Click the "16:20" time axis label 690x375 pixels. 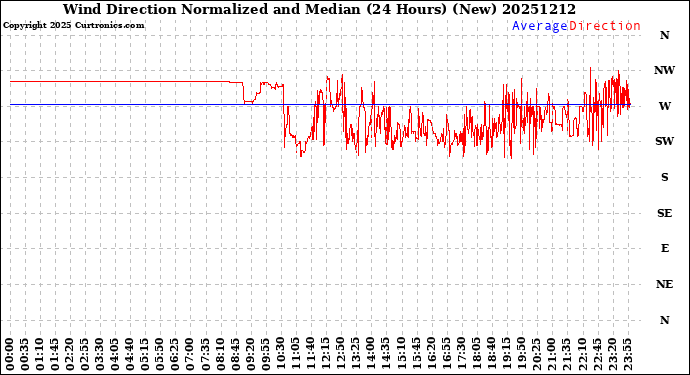pos(431,354)
